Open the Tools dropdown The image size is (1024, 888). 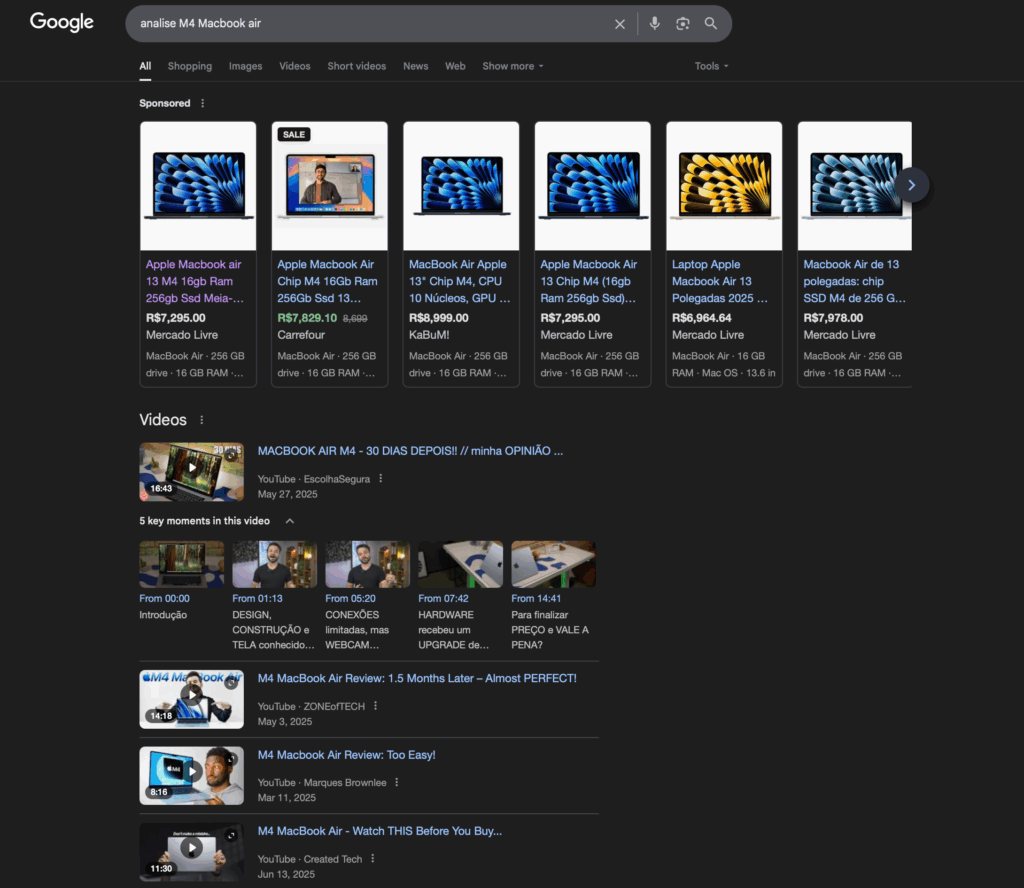pos(711,66)
